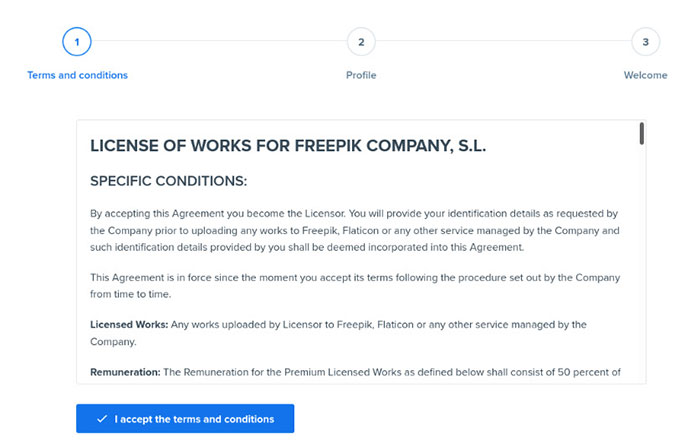The image size is (700, 448).
Task: Open the Terms and conditions step label
Action: [77, 75]
